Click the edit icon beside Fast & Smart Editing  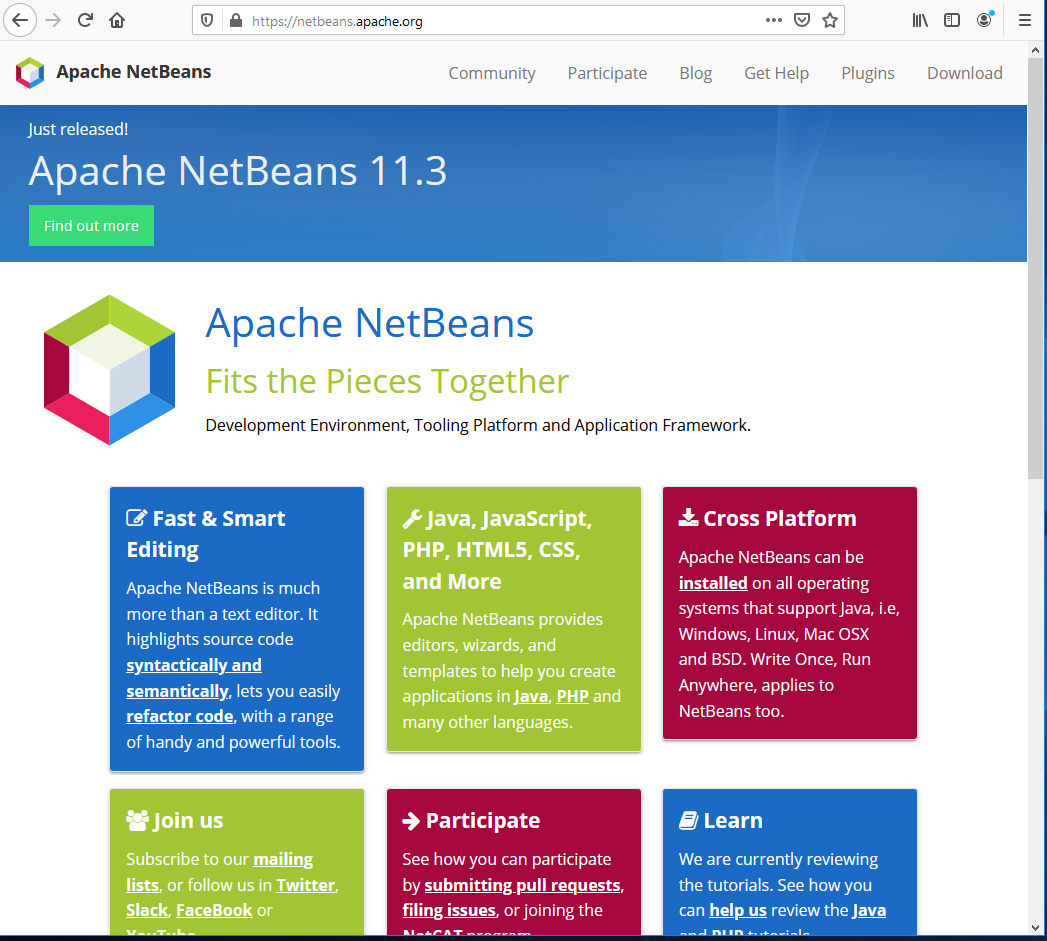[136, 518]
